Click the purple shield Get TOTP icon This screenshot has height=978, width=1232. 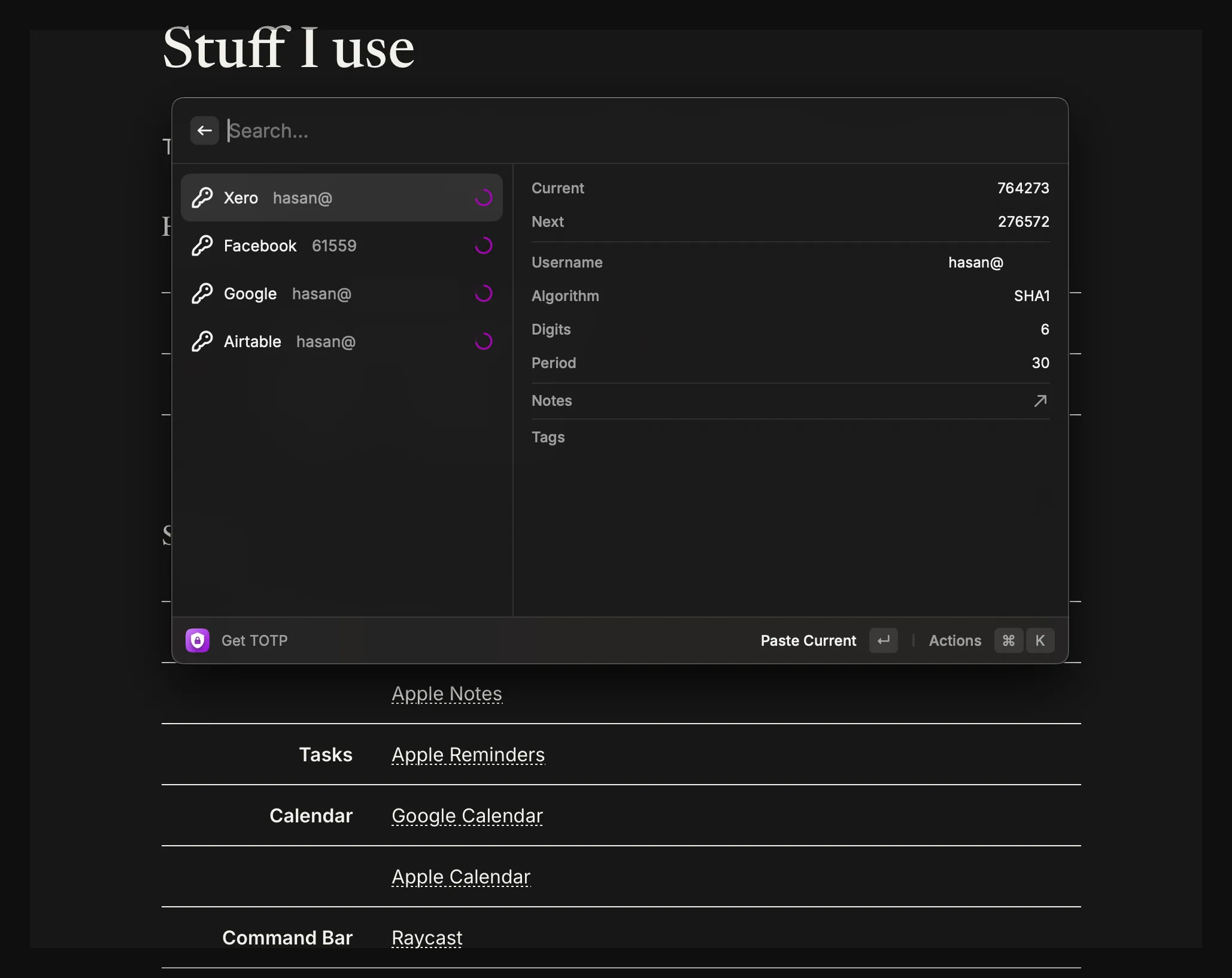point(198,640)
